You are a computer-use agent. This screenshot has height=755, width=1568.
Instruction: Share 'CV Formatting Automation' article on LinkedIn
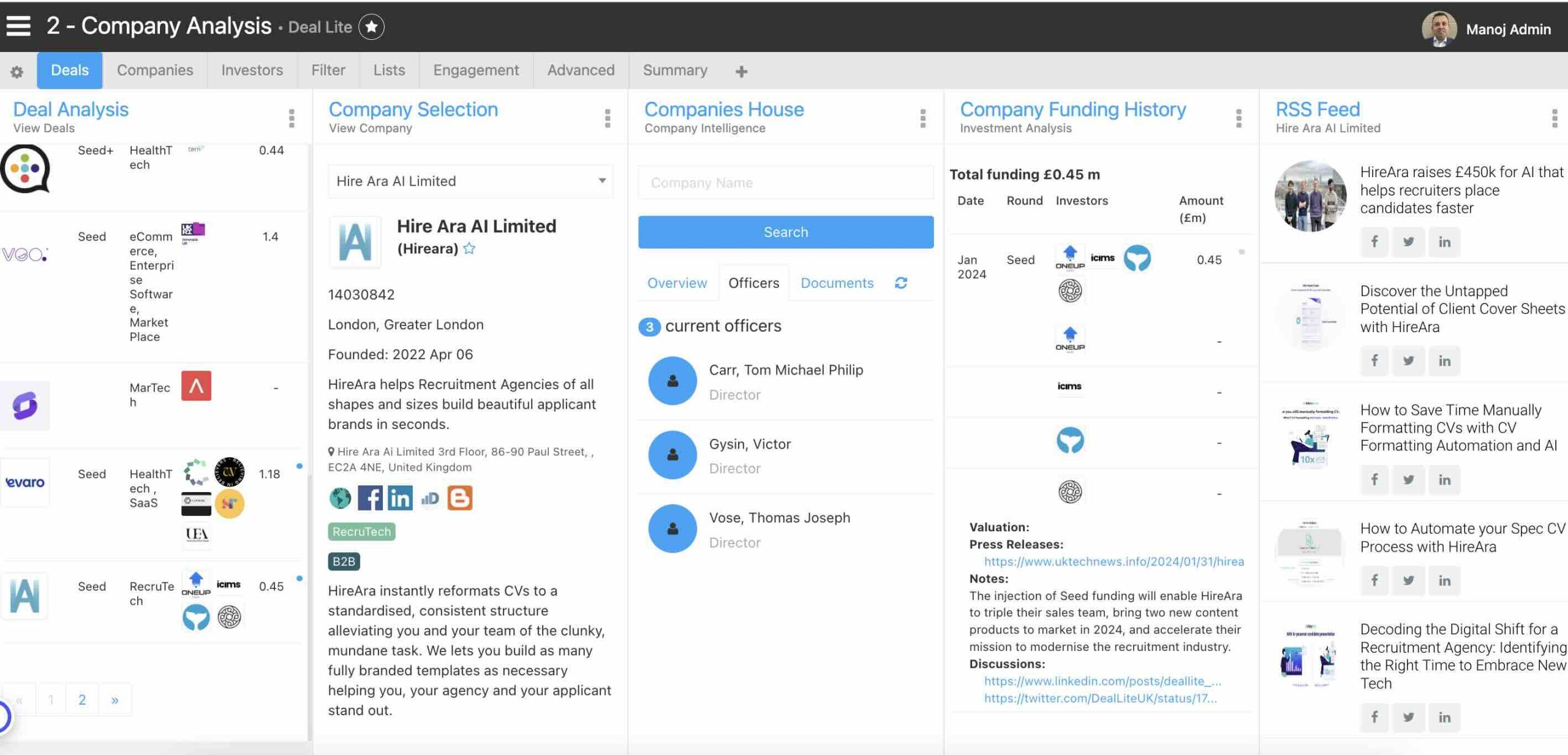(x=1444, y=480)
